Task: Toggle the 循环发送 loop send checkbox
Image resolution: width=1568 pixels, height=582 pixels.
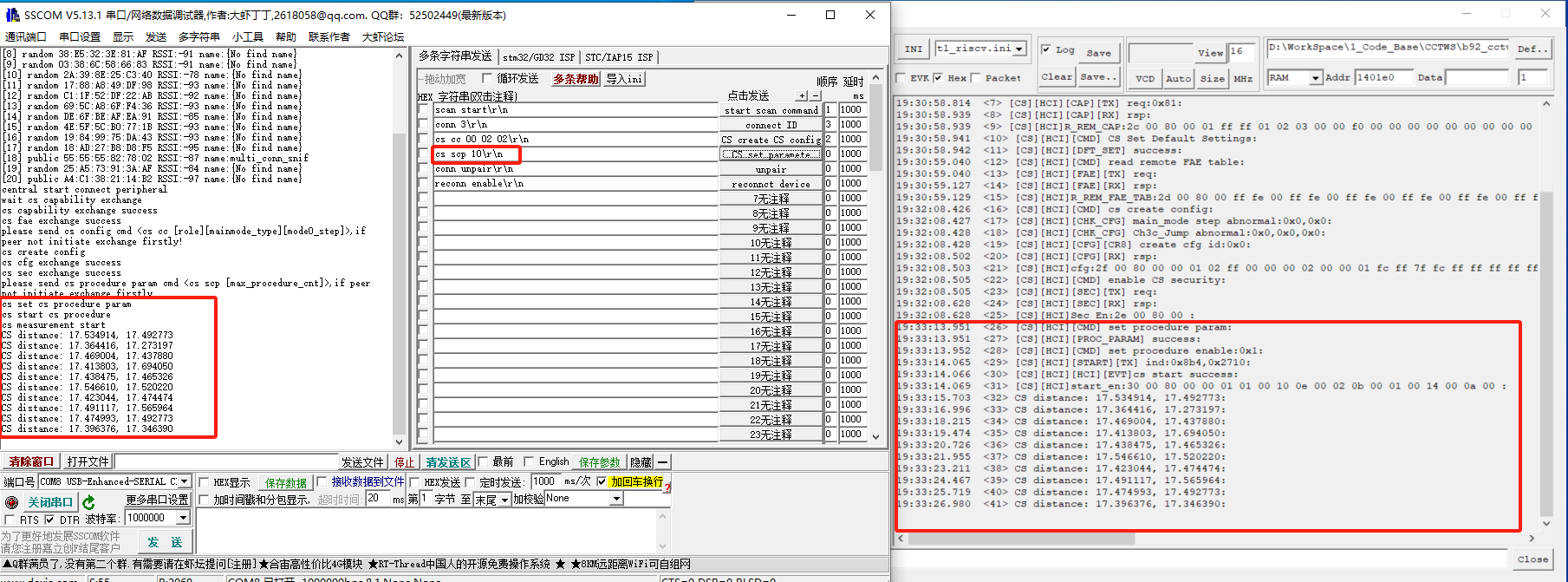Action: click(487, 79)
